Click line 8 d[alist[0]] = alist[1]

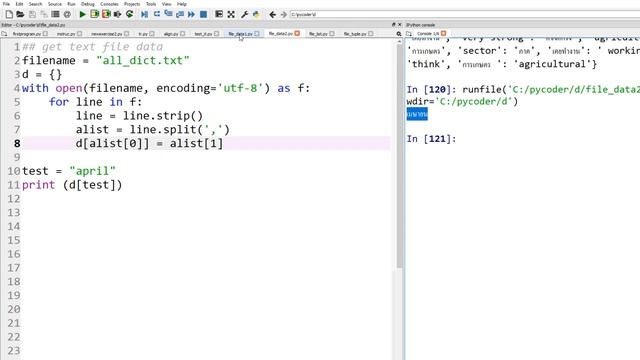149,143
